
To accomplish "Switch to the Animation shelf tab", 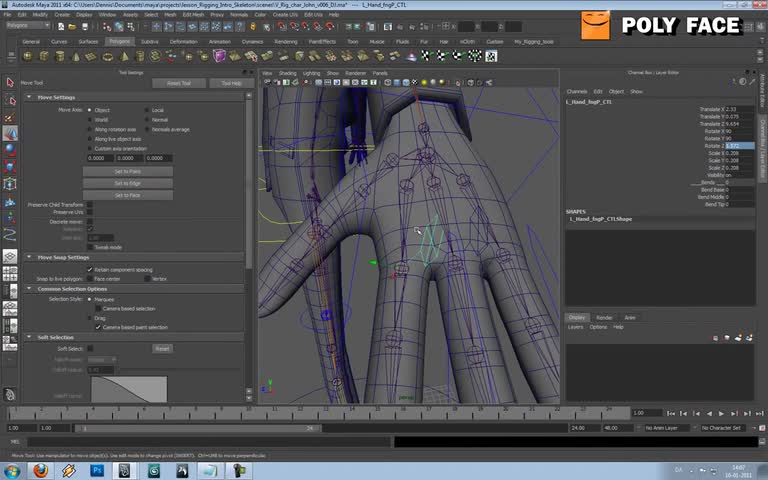I will (219, 42).
